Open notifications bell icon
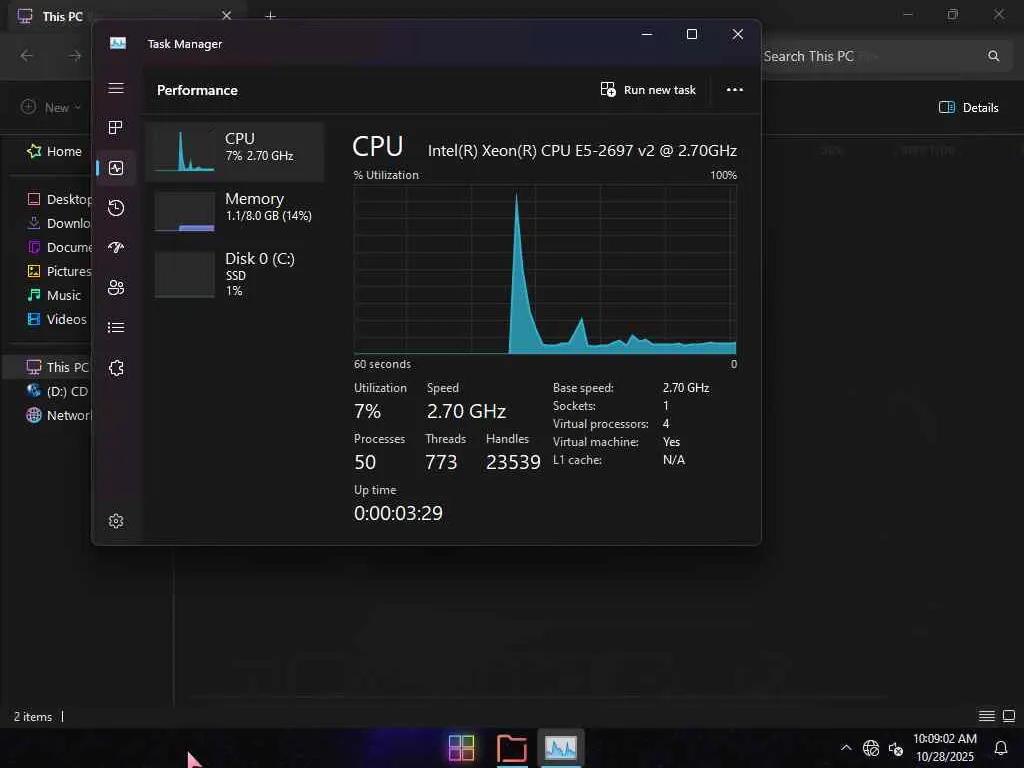This screenshot has height=768, width=1024. pyautogui.click(x=1000, y=748)
